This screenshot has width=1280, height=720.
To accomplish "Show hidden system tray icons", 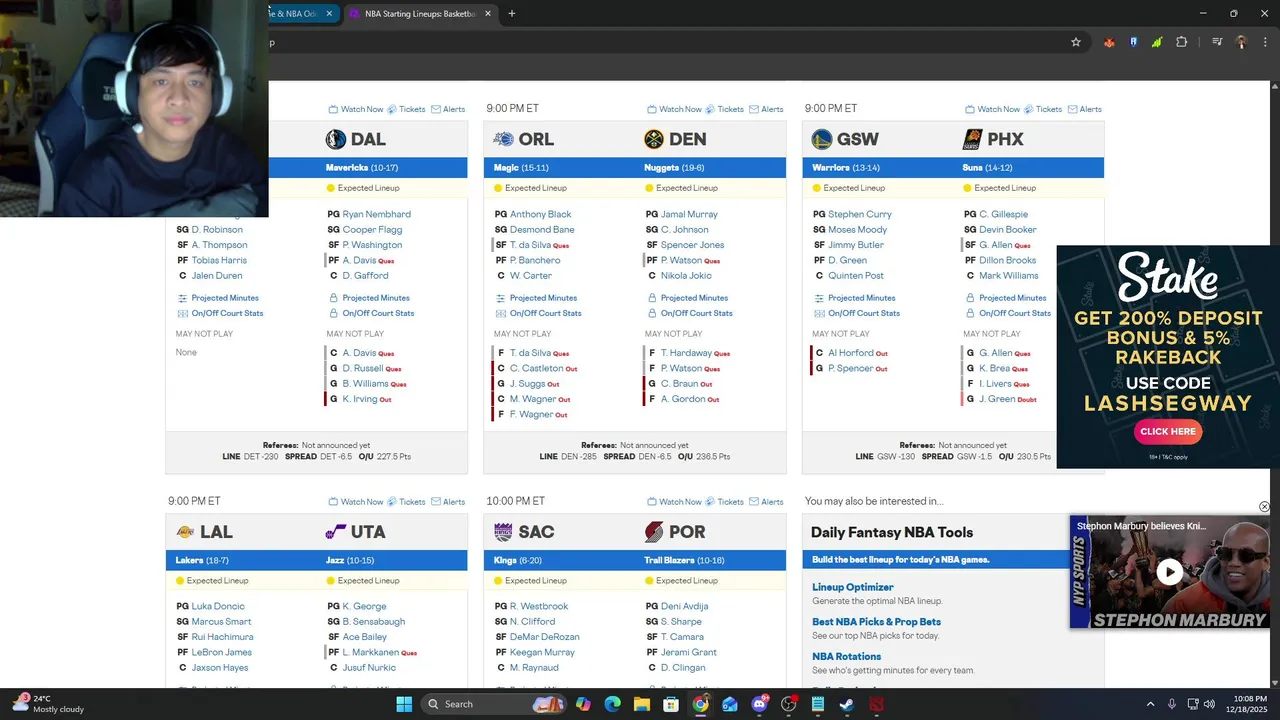I will 1150,704.
